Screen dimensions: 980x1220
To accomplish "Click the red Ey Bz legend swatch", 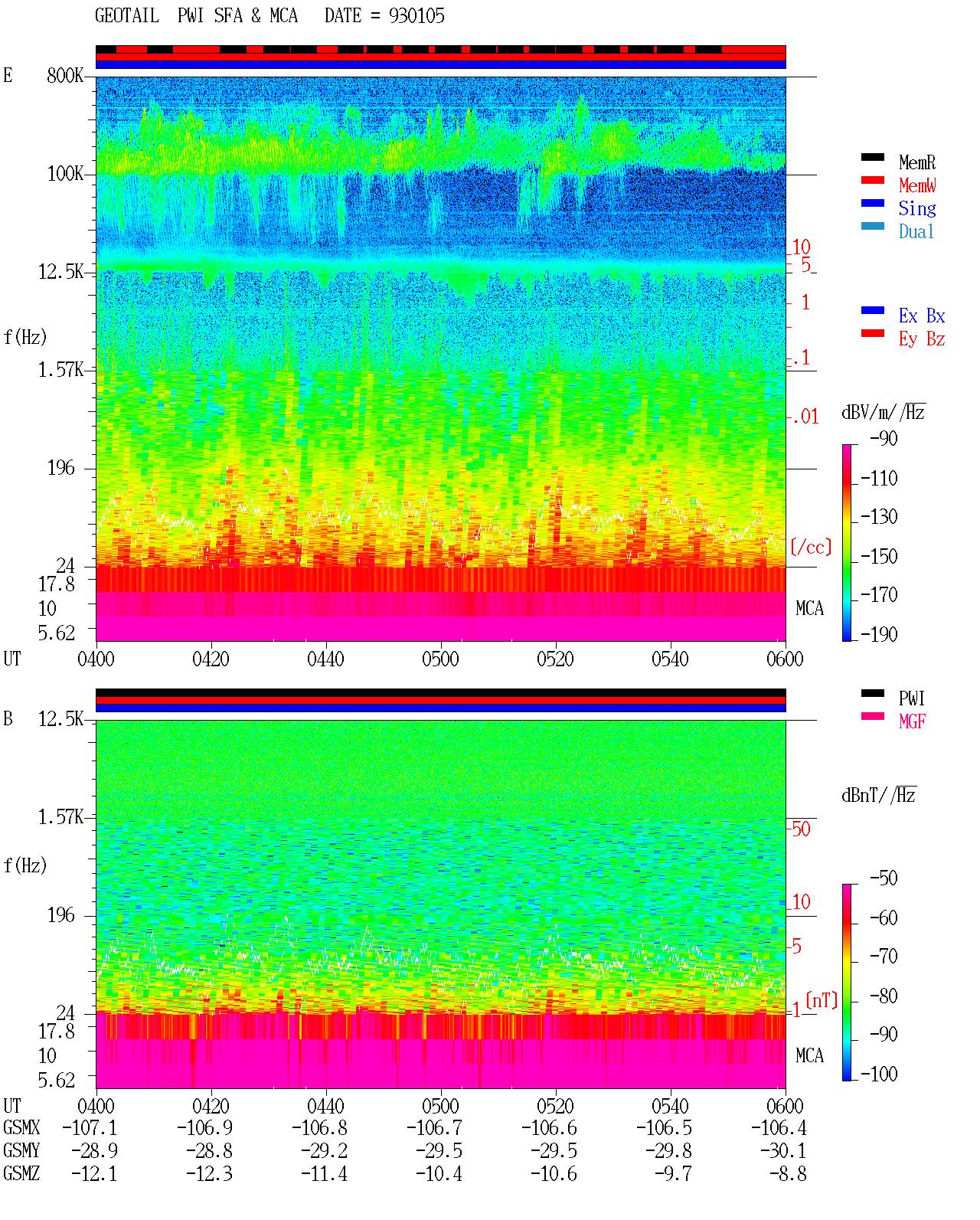I will [873, 333].
